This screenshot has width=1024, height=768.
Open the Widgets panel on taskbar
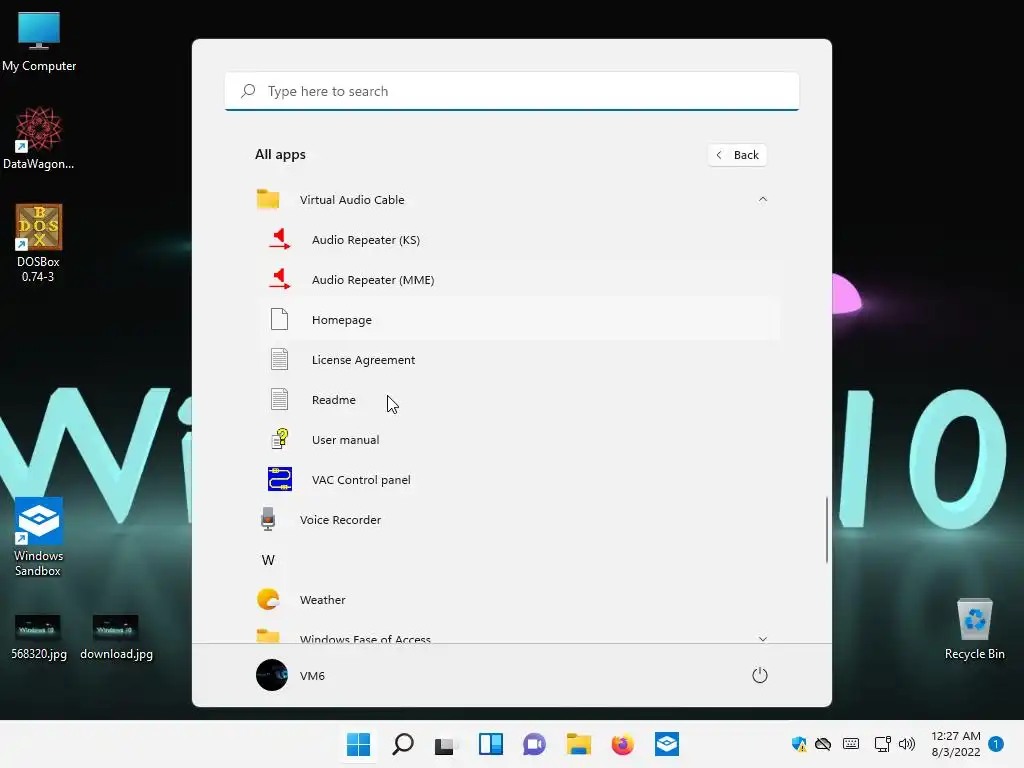[x=490, y=744]
